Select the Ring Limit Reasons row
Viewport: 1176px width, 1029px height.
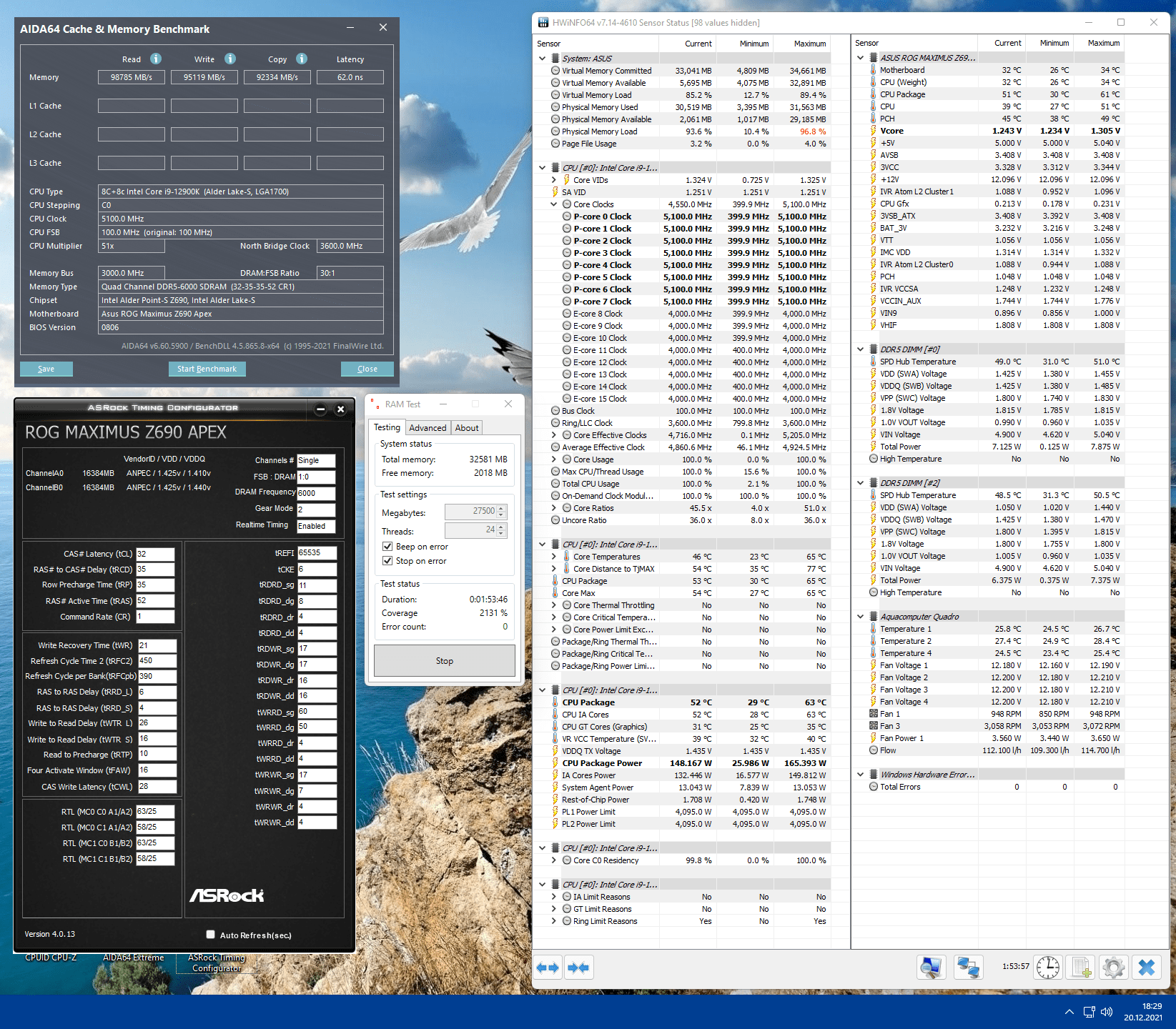[x=681, y=921]
